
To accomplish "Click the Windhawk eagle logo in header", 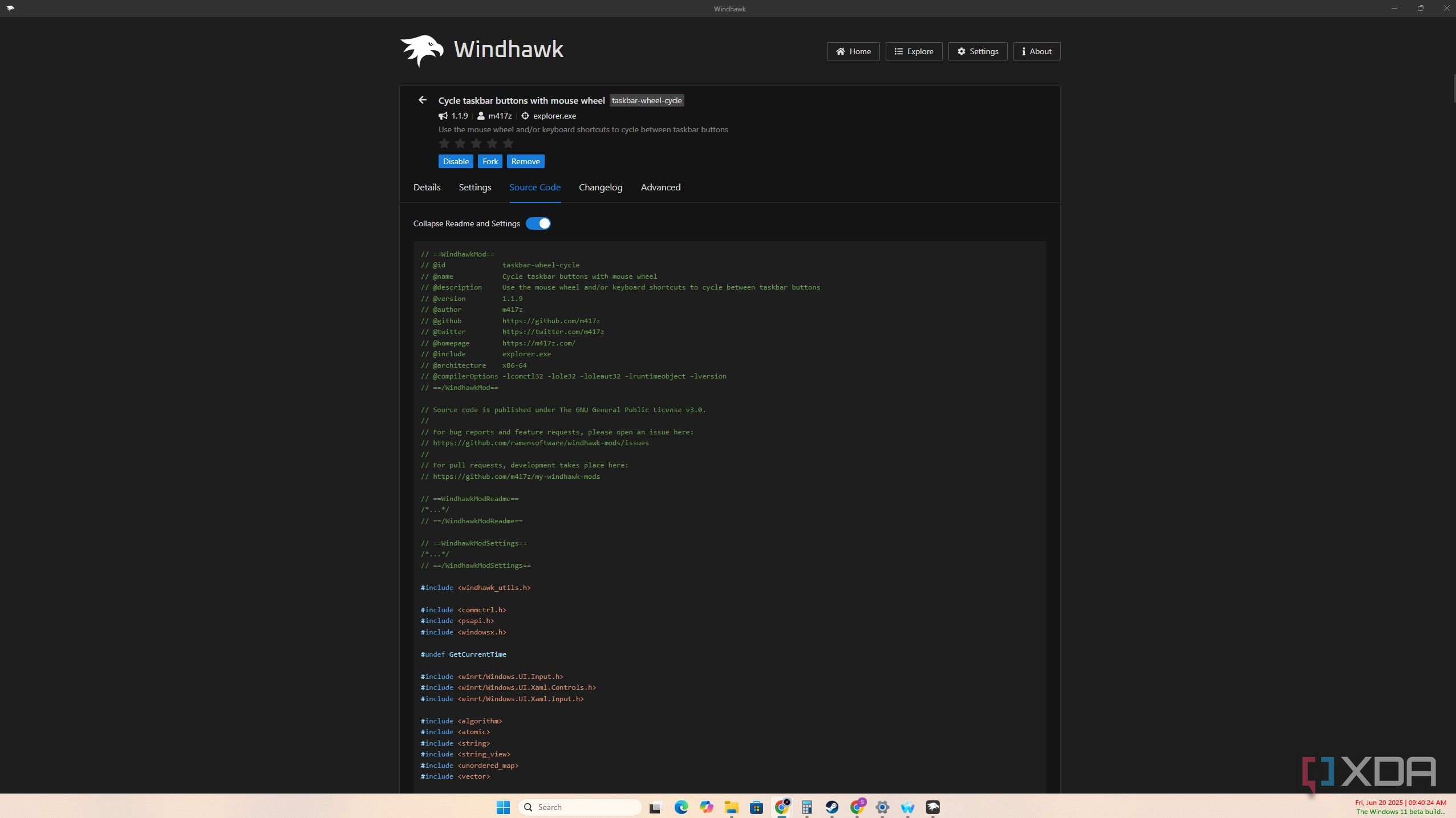I will tap(422, 51).
